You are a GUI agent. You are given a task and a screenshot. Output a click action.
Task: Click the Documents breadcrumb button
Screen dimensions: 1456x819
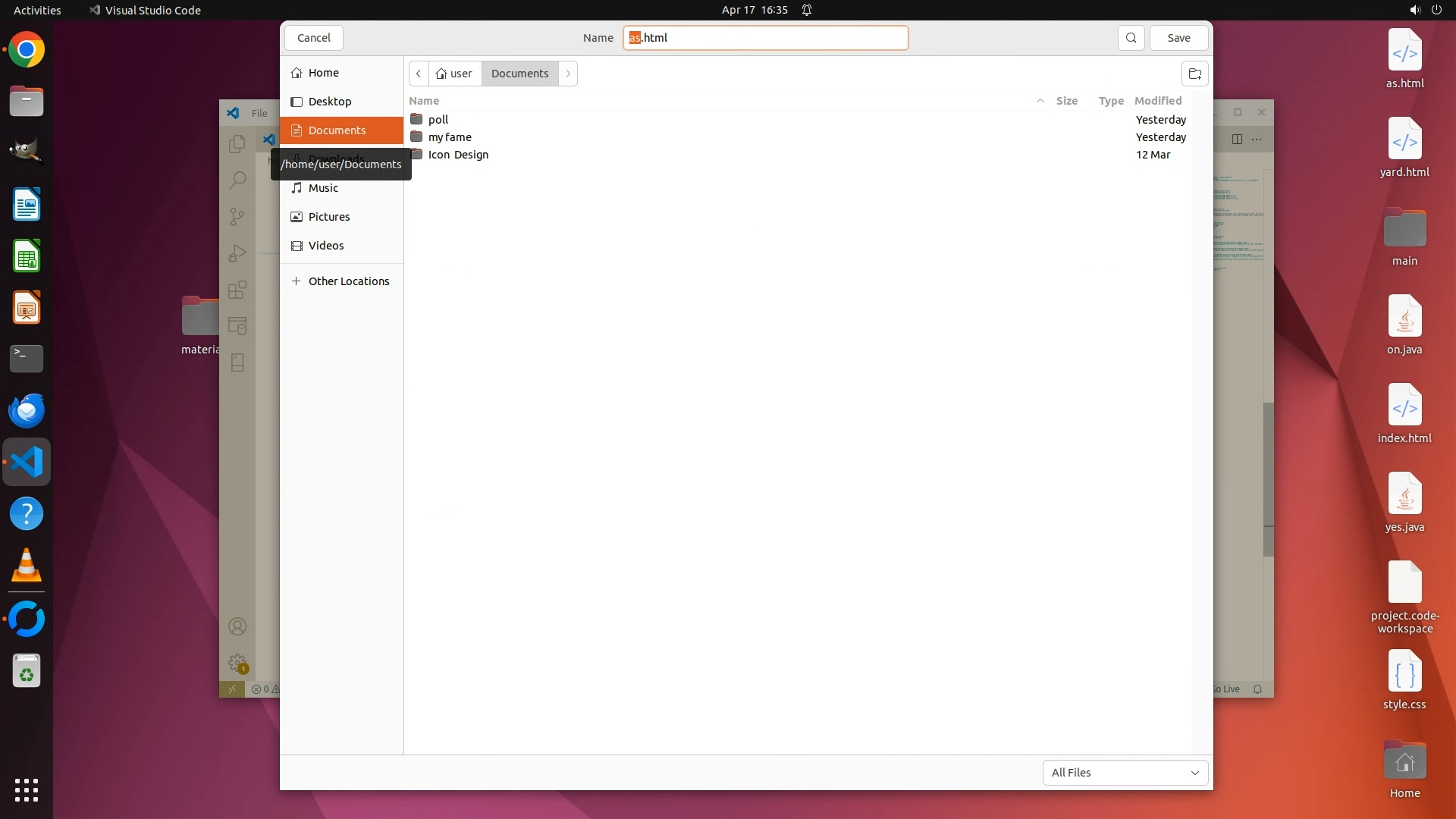tap(519, 74)
